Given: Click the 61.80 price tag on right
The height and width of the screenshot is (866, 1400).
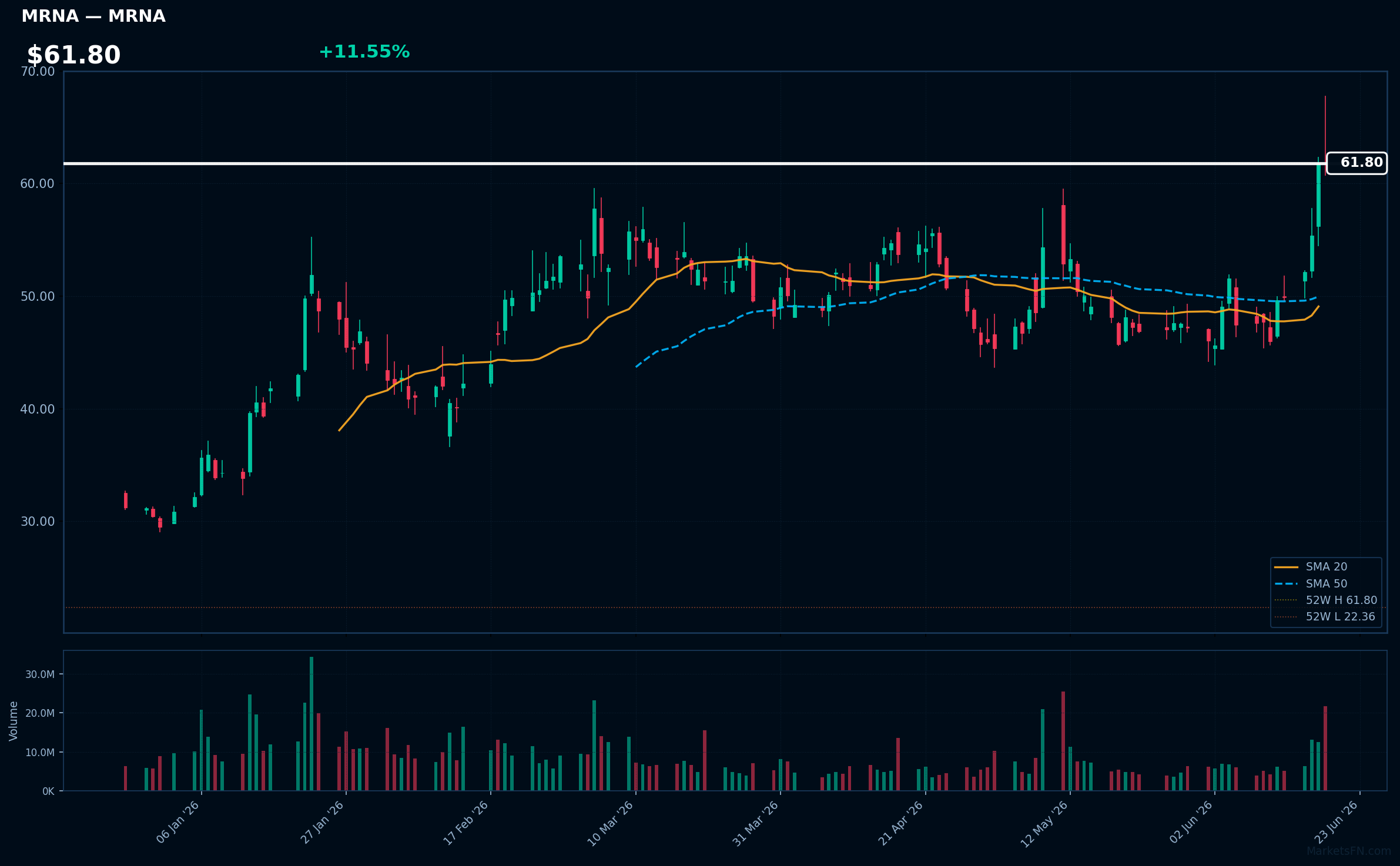Looking at the screenshot, I should (1357, 163).
